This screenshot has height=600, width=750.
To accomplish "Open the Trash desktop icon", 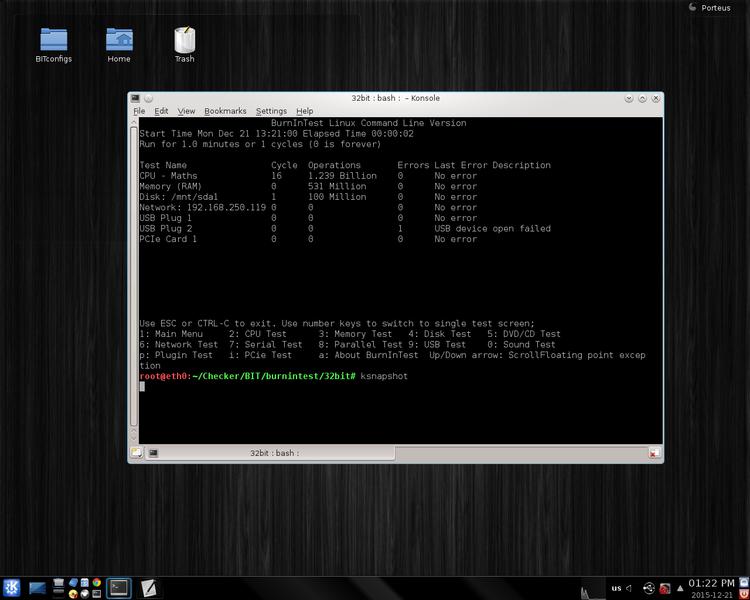I will coord(185,45).
